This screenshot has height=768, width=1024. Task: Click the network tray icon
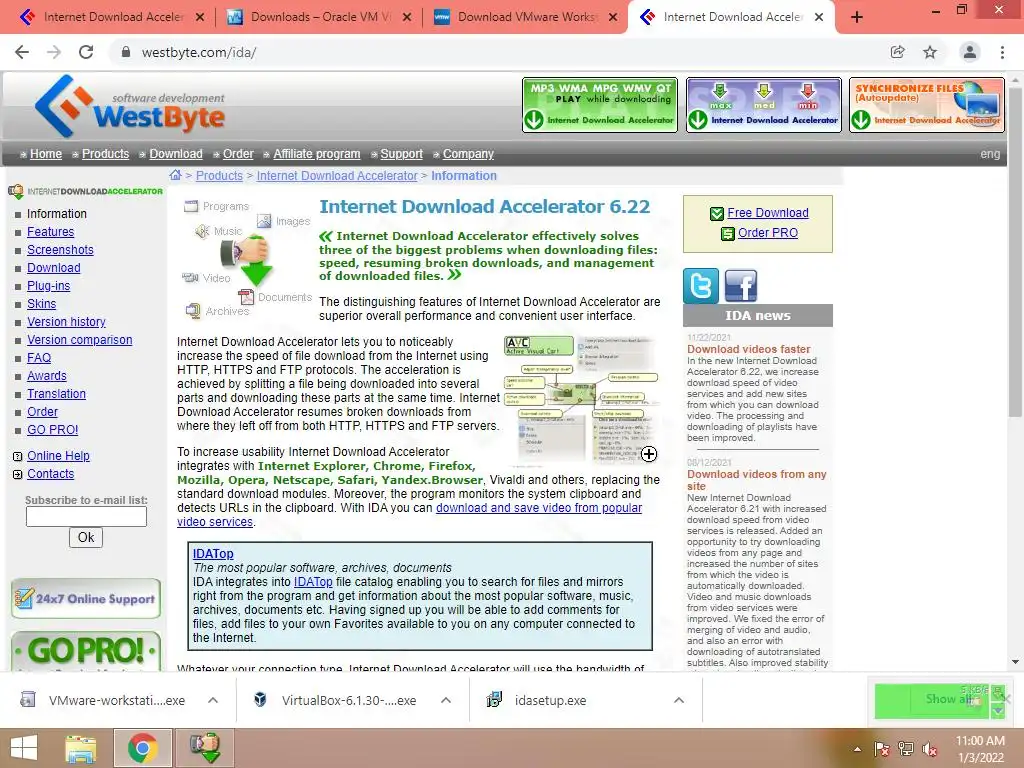(906, 749)
